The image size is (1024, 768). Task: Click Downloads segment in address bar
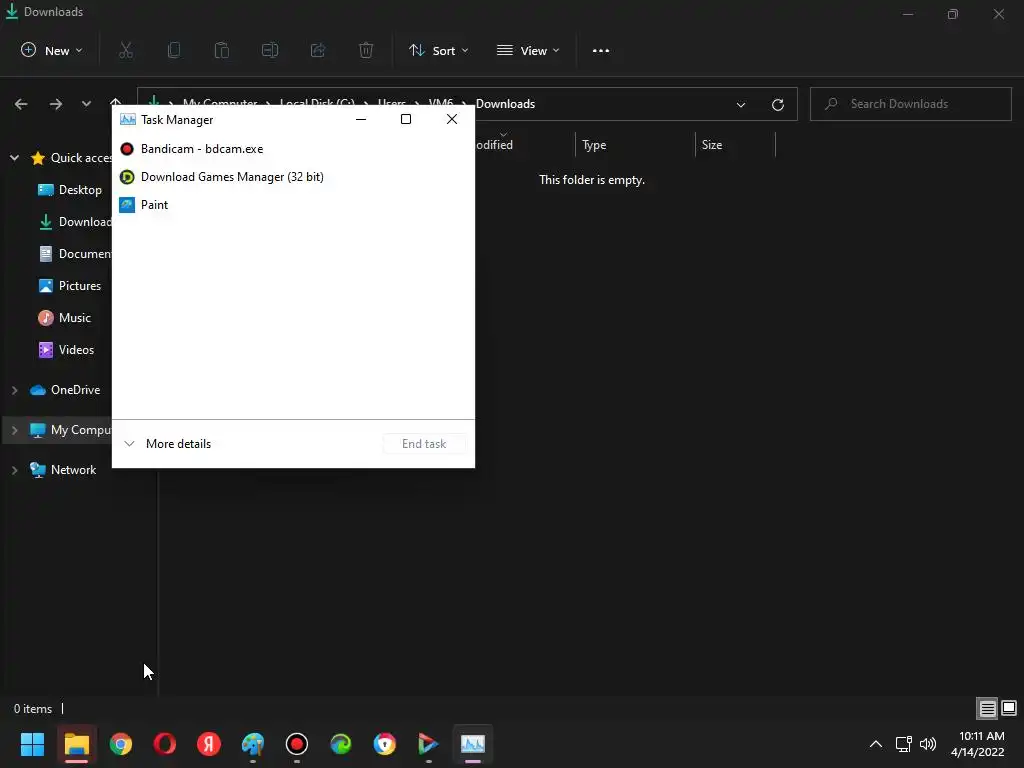tap(505, 104)
